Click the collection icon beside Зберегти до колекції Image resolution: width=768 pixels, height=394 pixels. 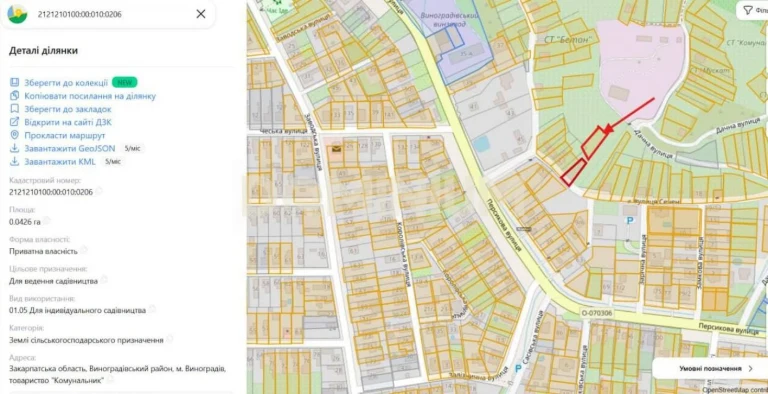coord(15,82)
